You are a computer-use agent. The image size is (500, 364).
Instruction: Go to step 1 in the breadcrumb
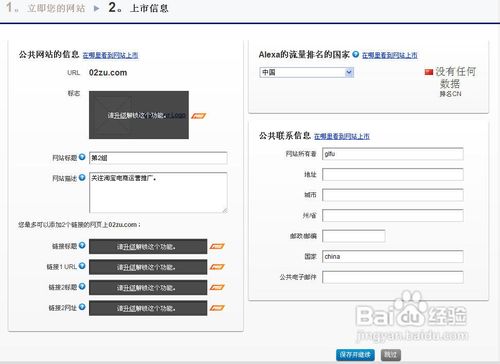[x=46, y=8]
